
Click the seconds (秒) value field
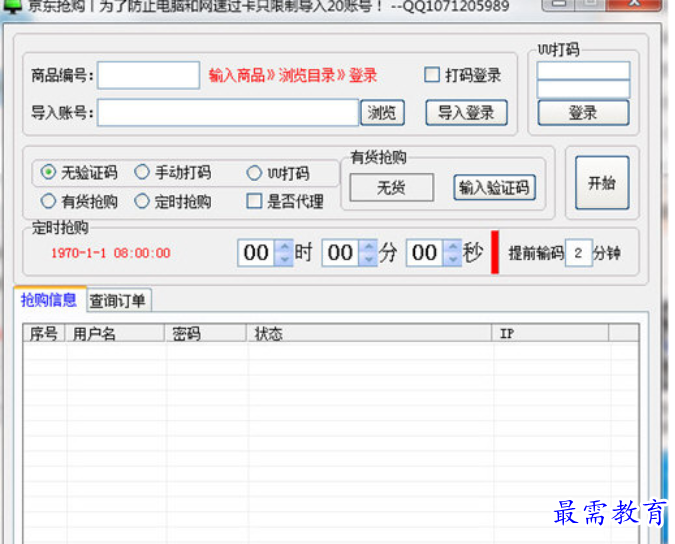(424, 253)
